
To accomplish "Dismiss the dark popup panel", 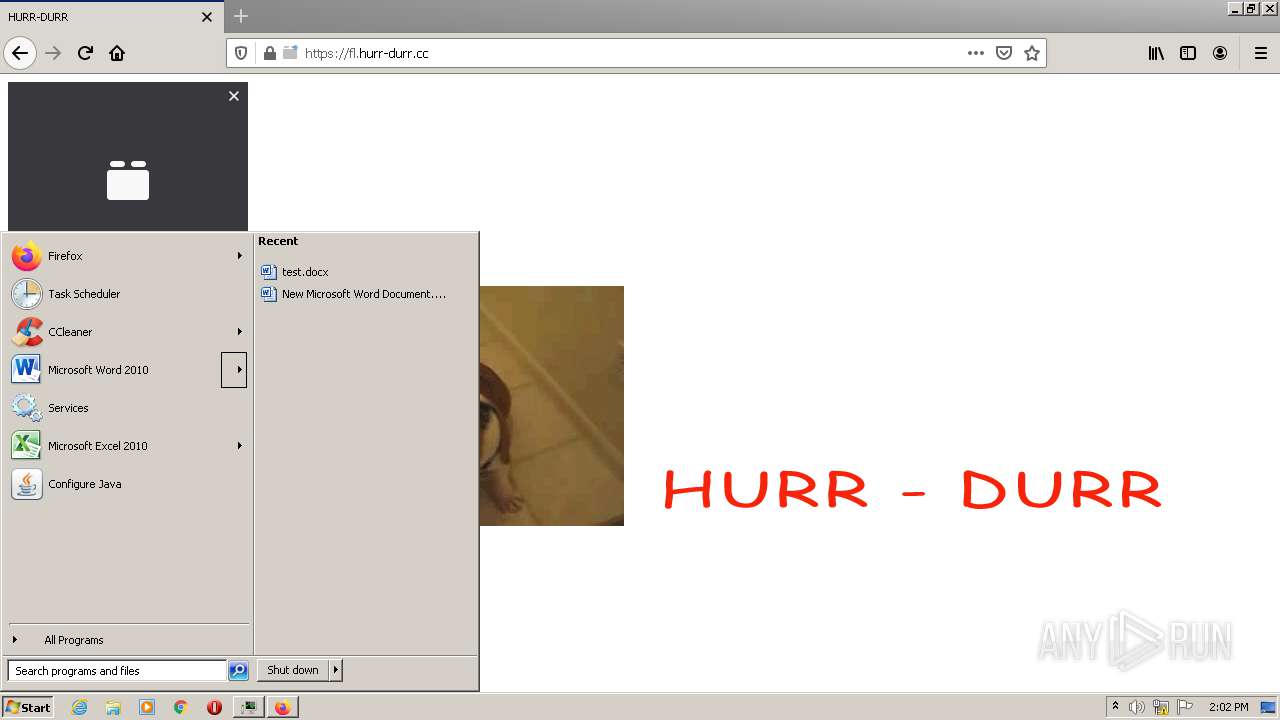I will coord(234,96).
